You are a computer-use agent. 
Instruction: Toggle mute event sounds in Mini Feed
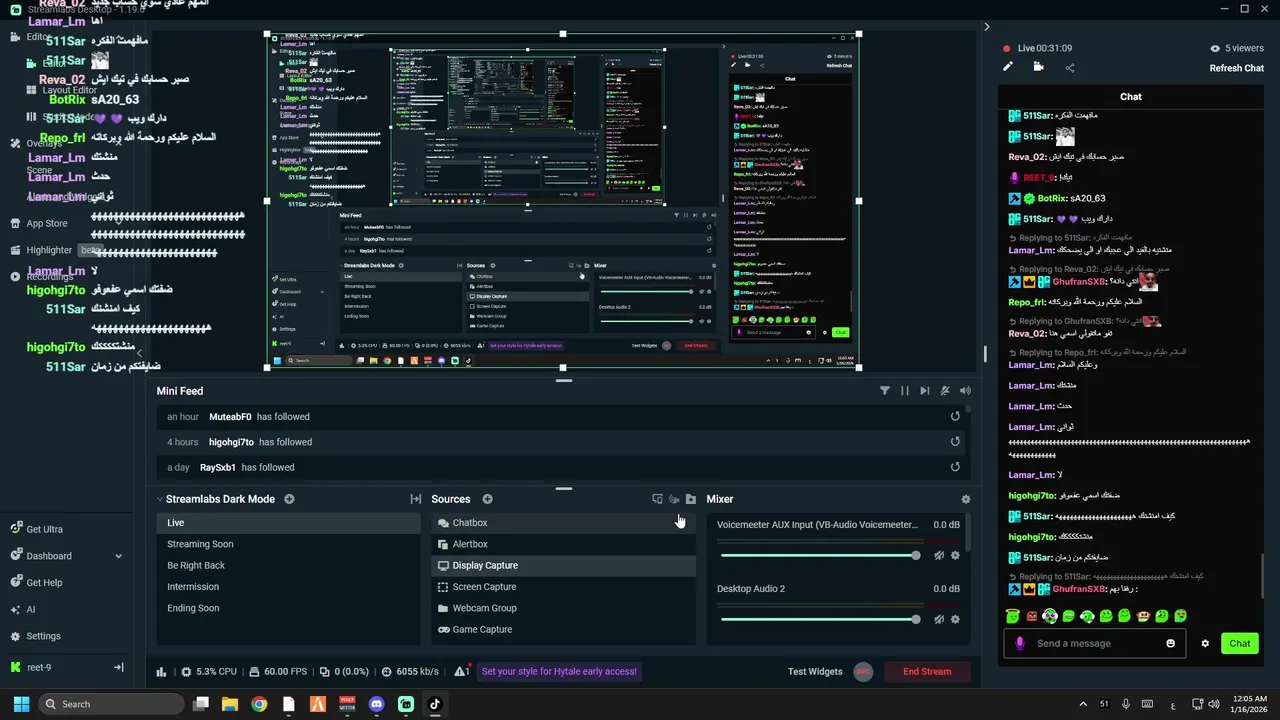tap(945, 391)
